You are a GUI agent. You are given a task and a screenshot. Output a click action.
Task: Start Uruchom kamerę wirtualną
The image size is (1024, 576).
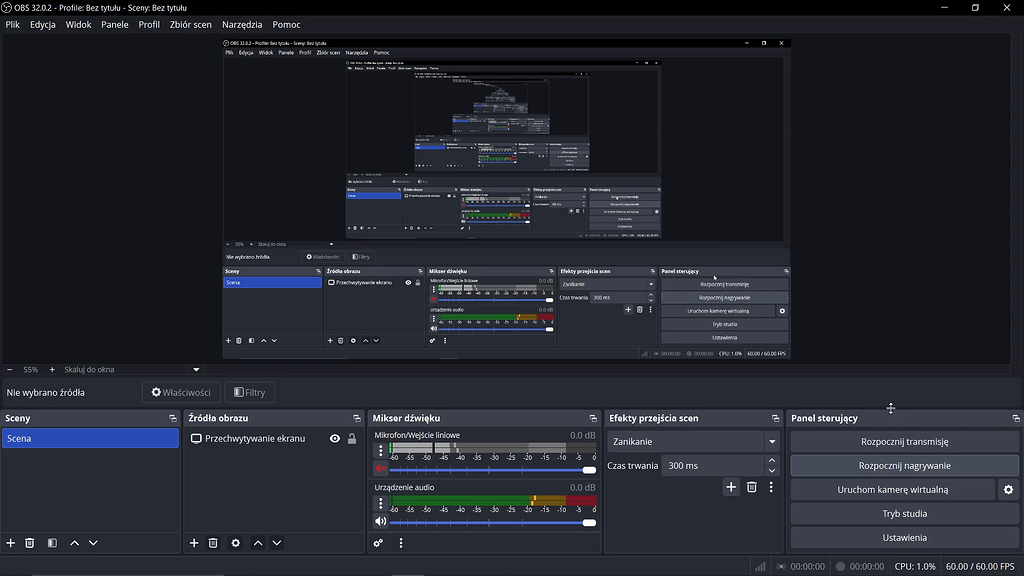tap(893, 490)
